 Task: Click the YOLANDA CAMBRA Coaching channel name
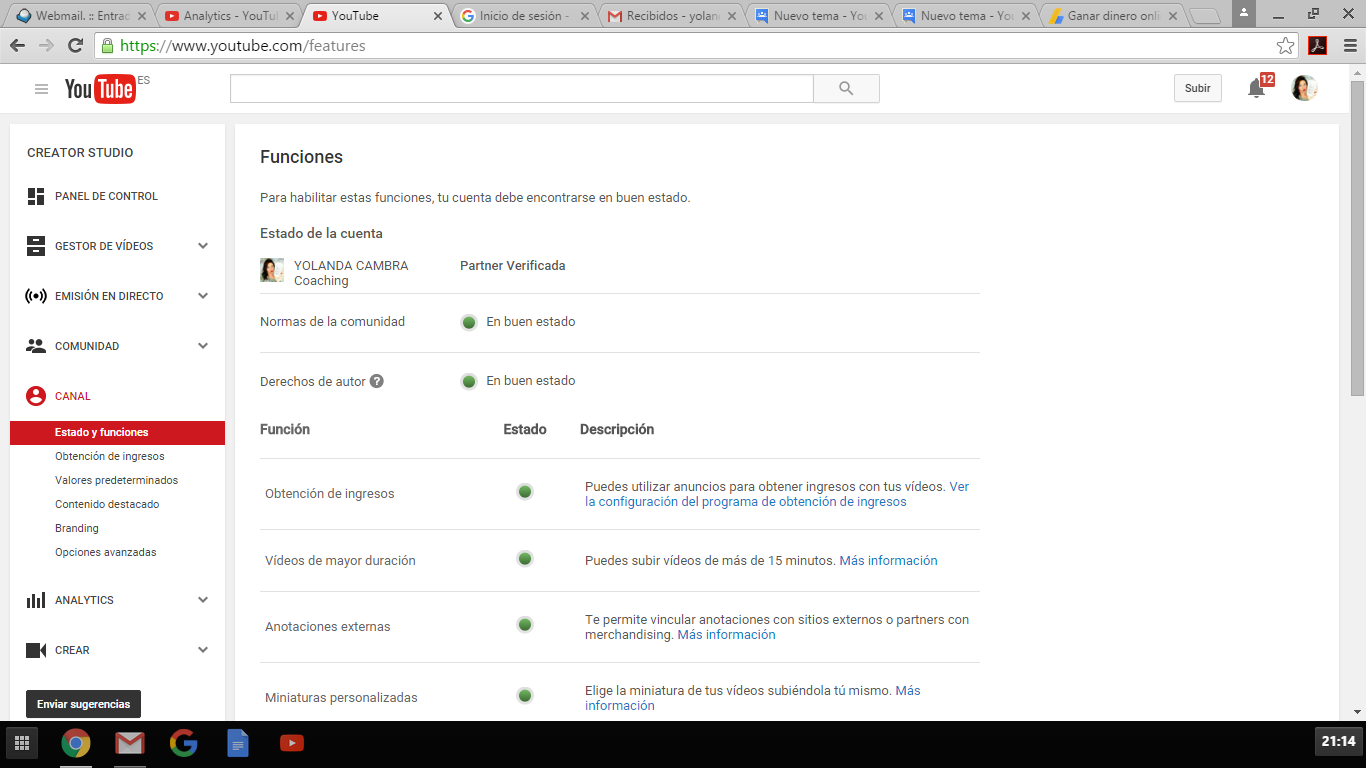coord(351,273)
